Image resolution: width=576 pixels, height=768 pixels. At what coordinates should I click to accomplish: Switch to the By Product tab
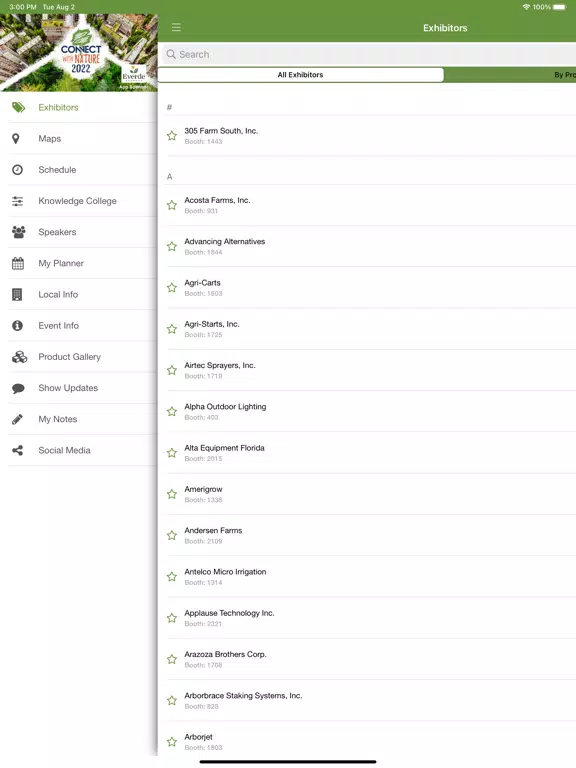pyautogui.click(x=510, y=75)
